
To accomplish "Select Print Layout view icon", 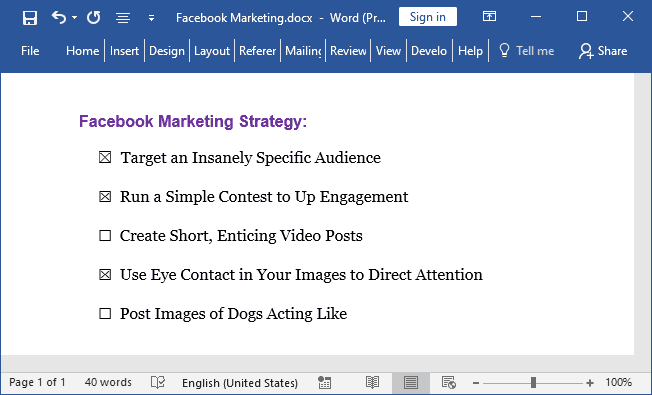I will click(x=411, y=382).
